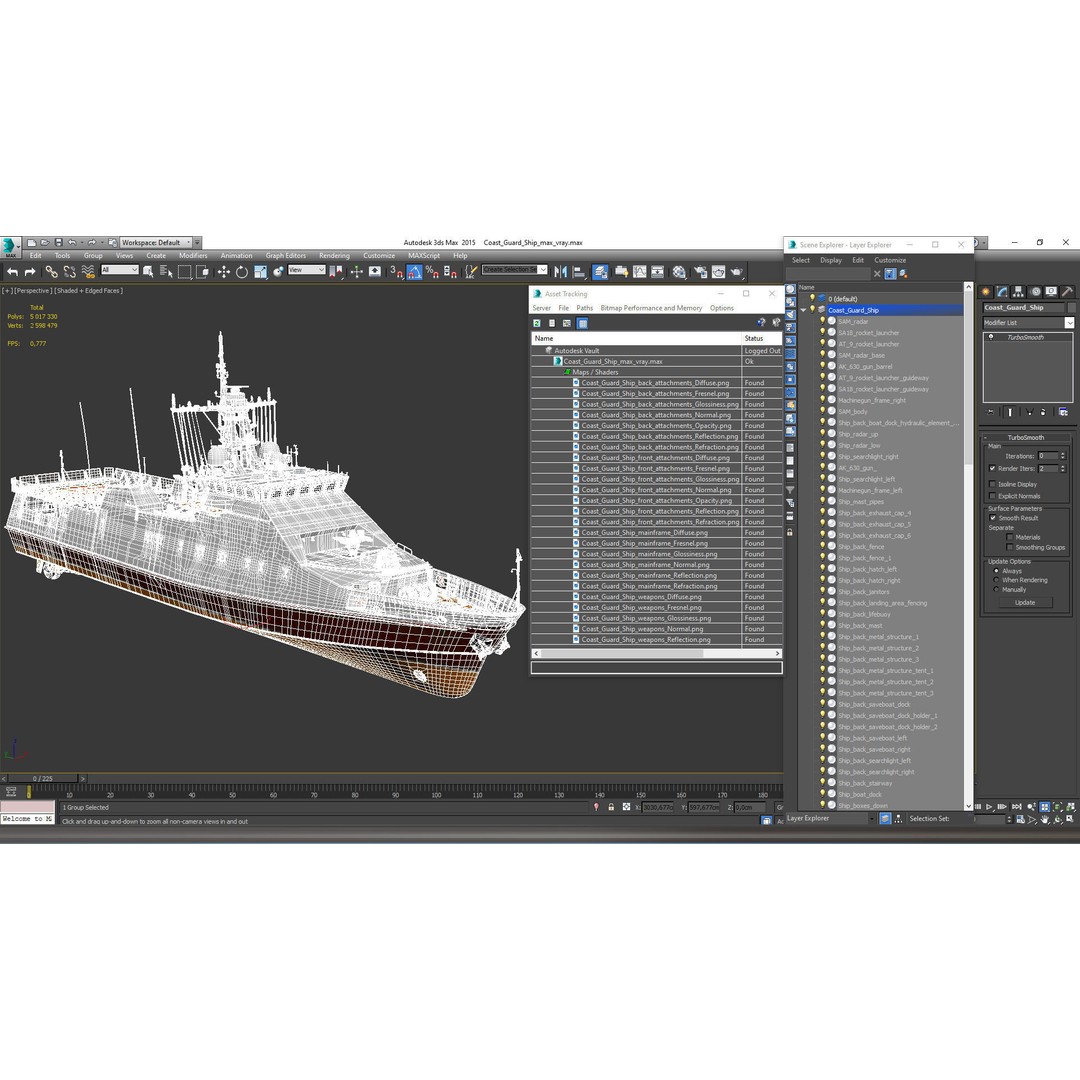
Task: Toggle the Smooth Result checkbox
Action: click(993, 518)
